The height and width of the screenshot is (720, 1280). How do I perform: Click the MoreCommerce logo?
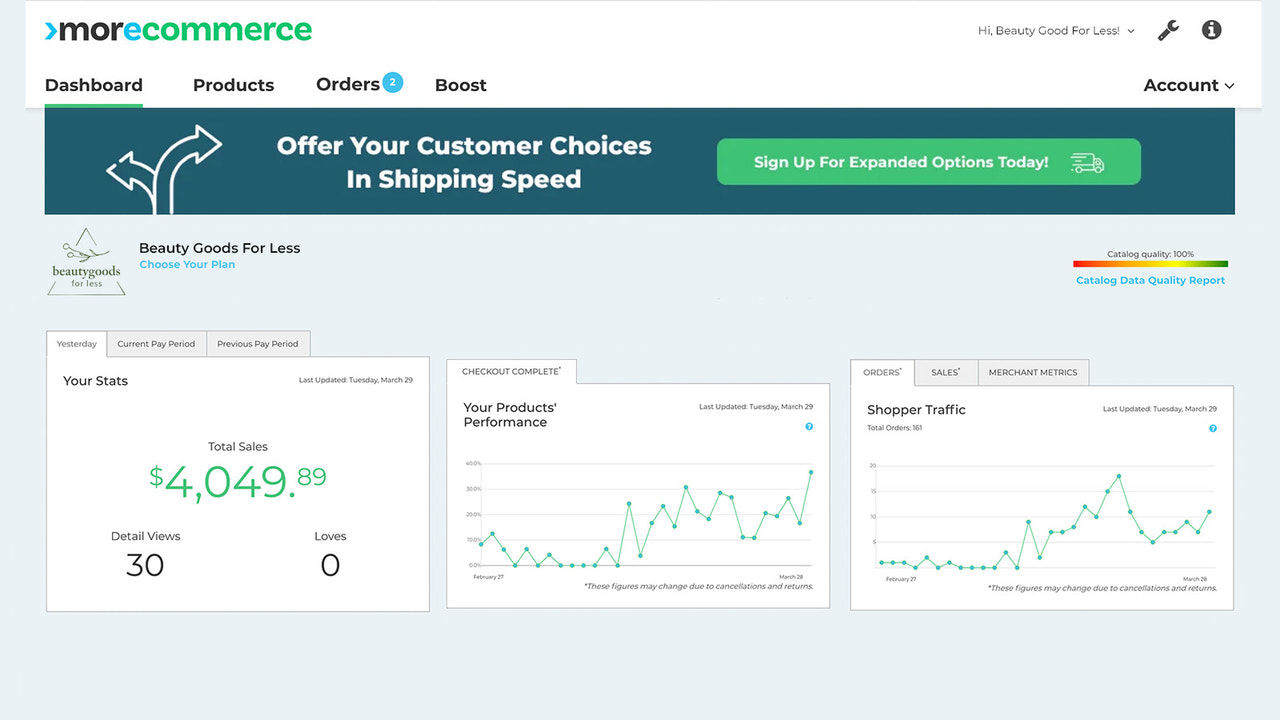click(177, 30)
